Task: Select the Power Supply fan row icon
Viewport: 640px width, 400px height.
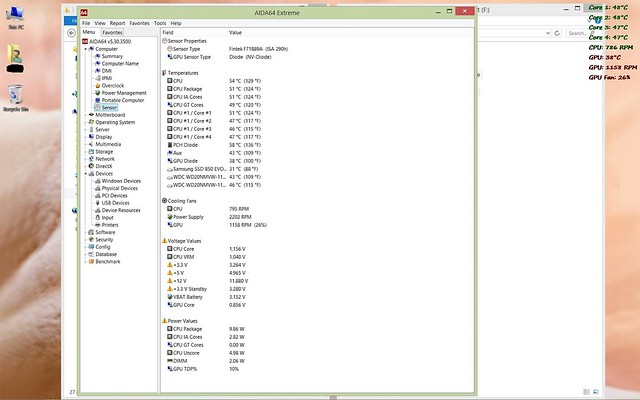Action: click(x=170, y=217)
